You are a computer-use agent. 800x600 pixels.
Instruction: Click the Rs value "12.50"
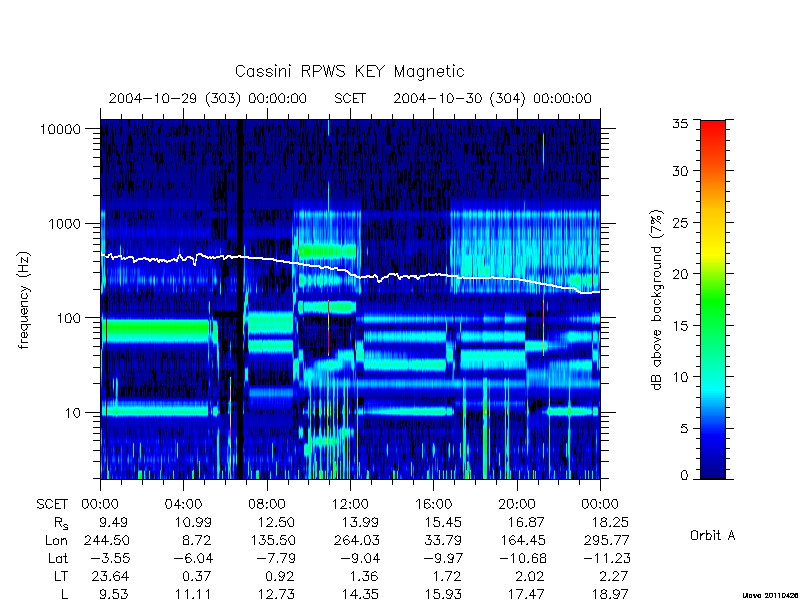[274, 523]
